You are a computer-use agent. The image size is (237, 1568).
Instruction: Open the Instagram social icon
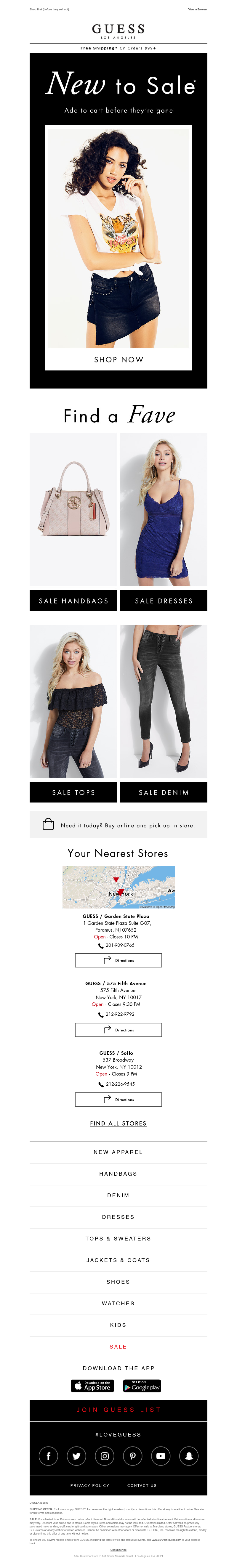tap(105, 1456)
